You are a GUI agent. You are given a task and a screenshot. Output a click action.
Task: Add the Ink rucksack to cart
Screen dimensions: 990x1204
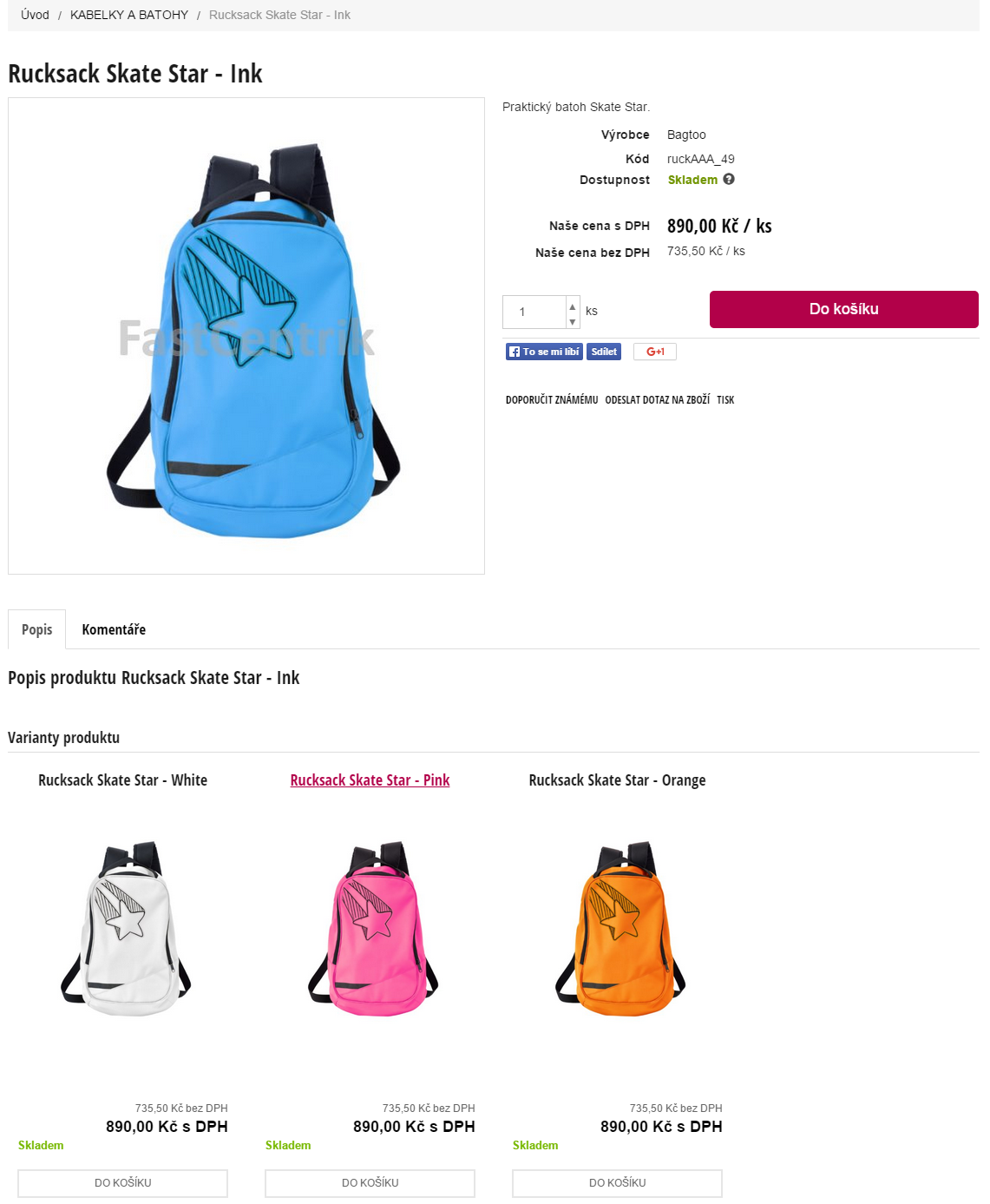coord(844,309)
